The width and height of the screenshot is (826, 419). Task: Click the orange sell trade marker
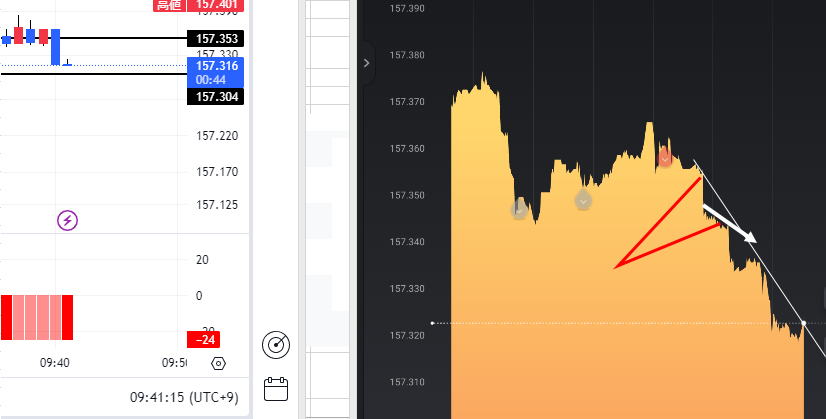[x=665, y=156]
